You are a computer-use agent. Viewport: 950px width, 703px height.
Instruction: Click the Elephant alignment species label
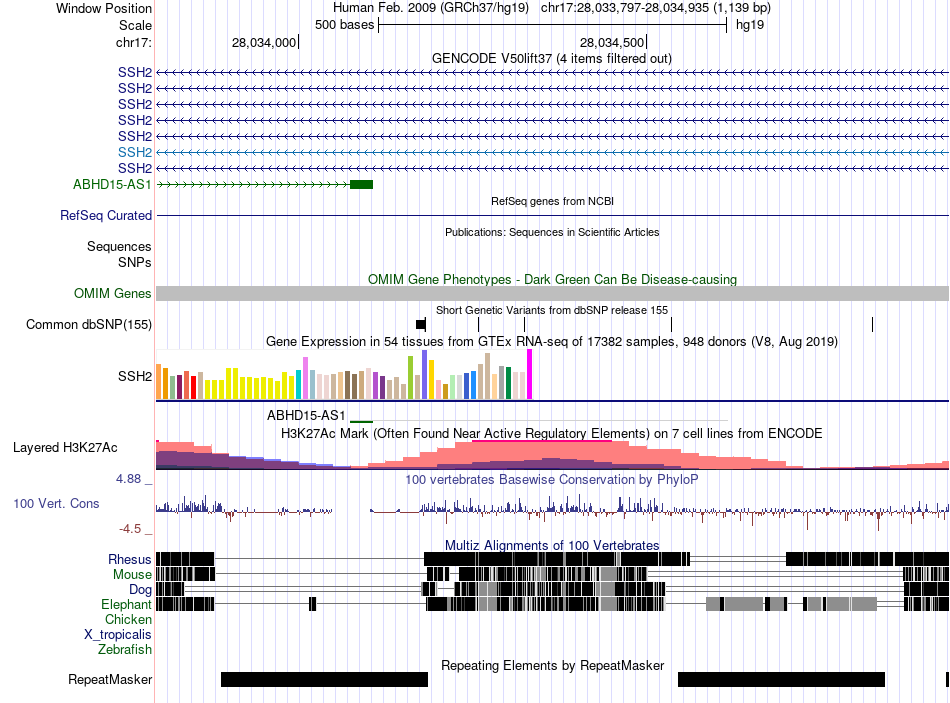tap(126, 604)
